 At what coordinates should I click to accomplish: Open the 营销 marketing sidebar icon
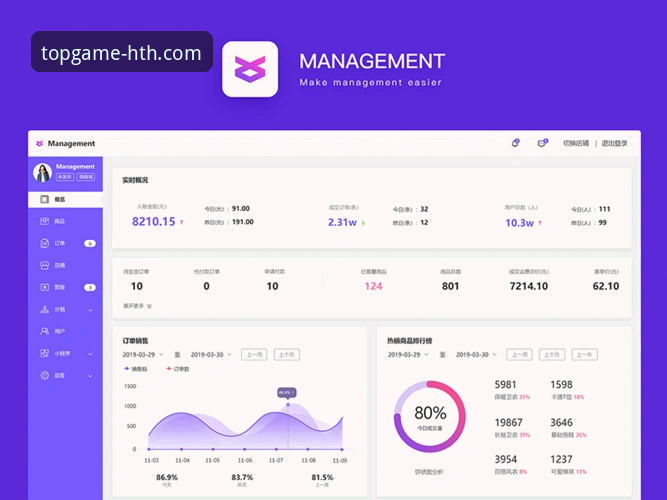tap(45, 287)
